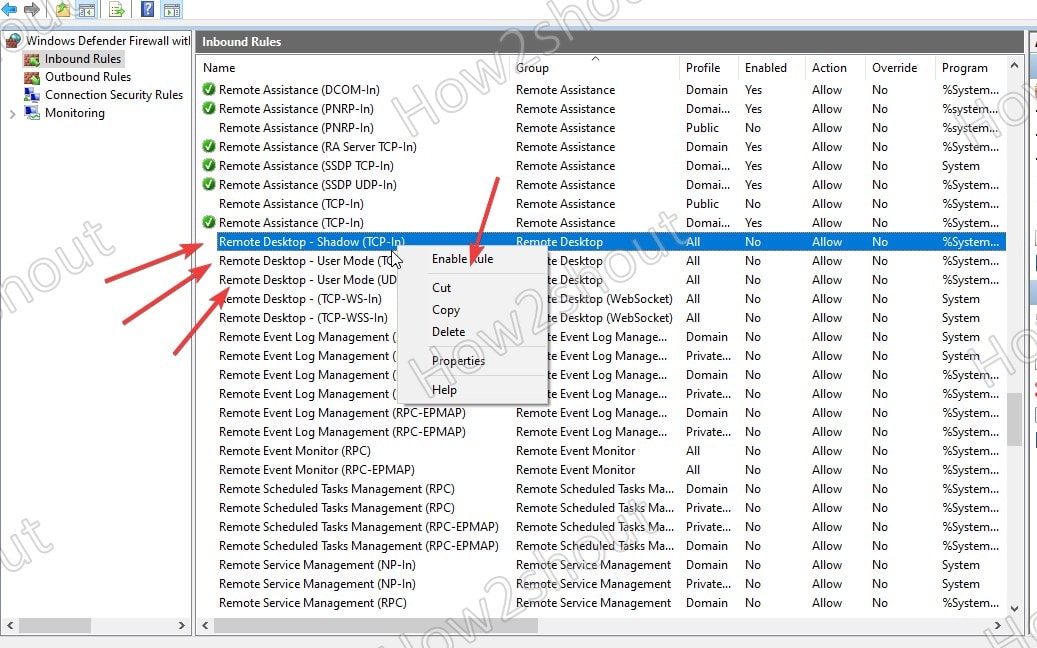The height and width of the screenshot is (648, 1037).
Task: Click the Inbound Rules icon in the sidebar
Action: point(31,58)
